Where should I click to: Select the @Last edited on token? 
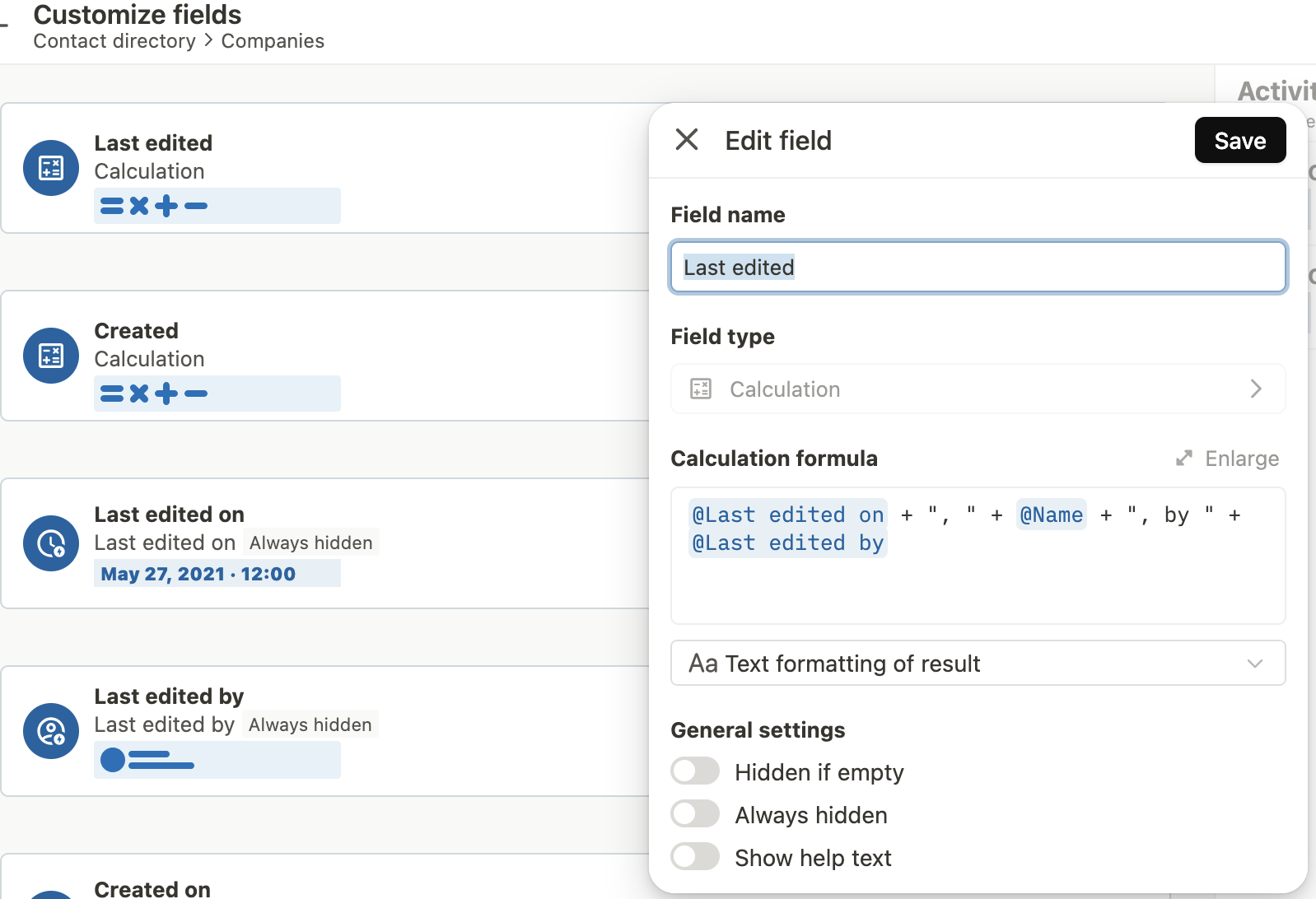coord(788,515)
